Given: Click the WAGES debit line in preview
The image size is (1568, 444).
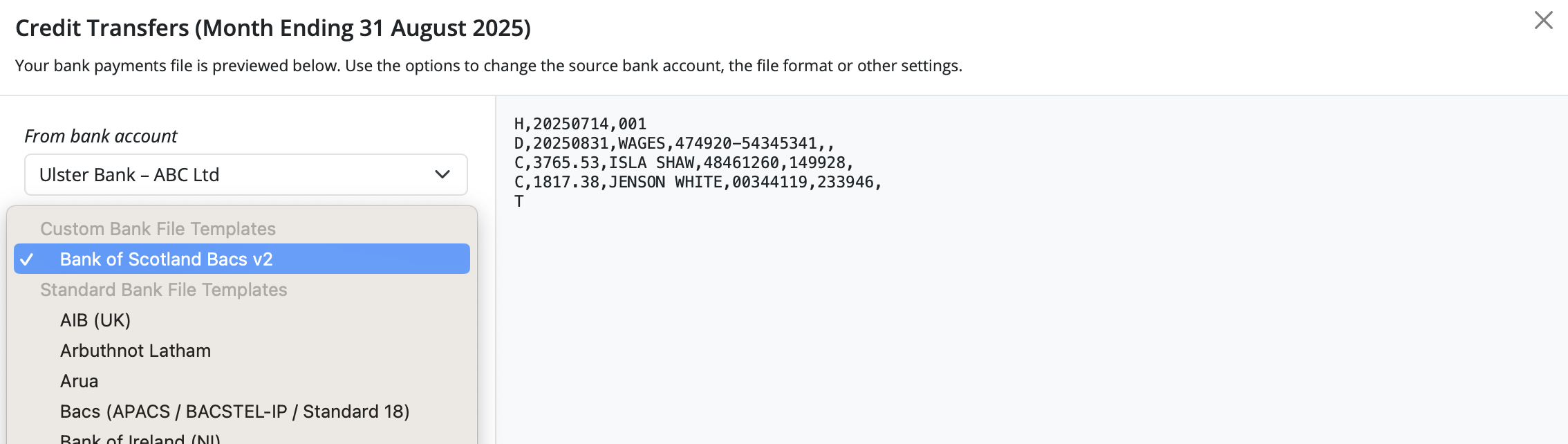Looking at the screenshot, I should click(x=674, y=143).
